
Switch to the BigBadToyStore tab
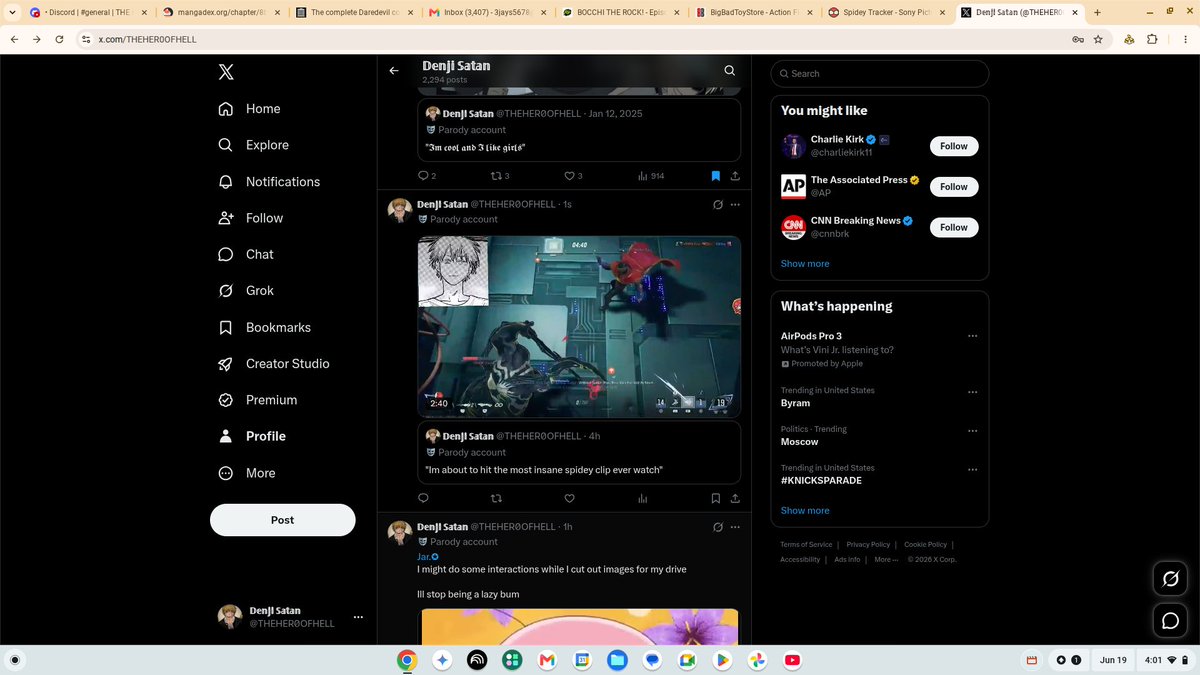[x=754, y=12]
